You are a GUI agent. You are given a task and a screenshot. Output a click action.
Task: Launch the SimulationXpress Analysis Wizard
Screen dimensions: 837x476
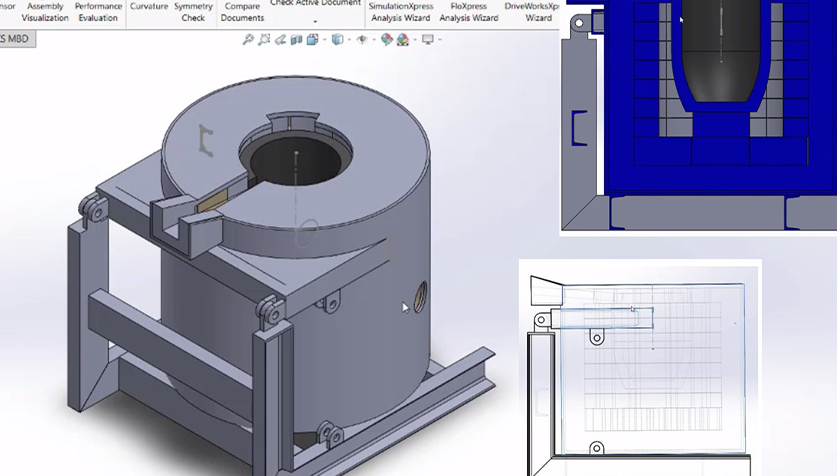[x=400, y=12]
